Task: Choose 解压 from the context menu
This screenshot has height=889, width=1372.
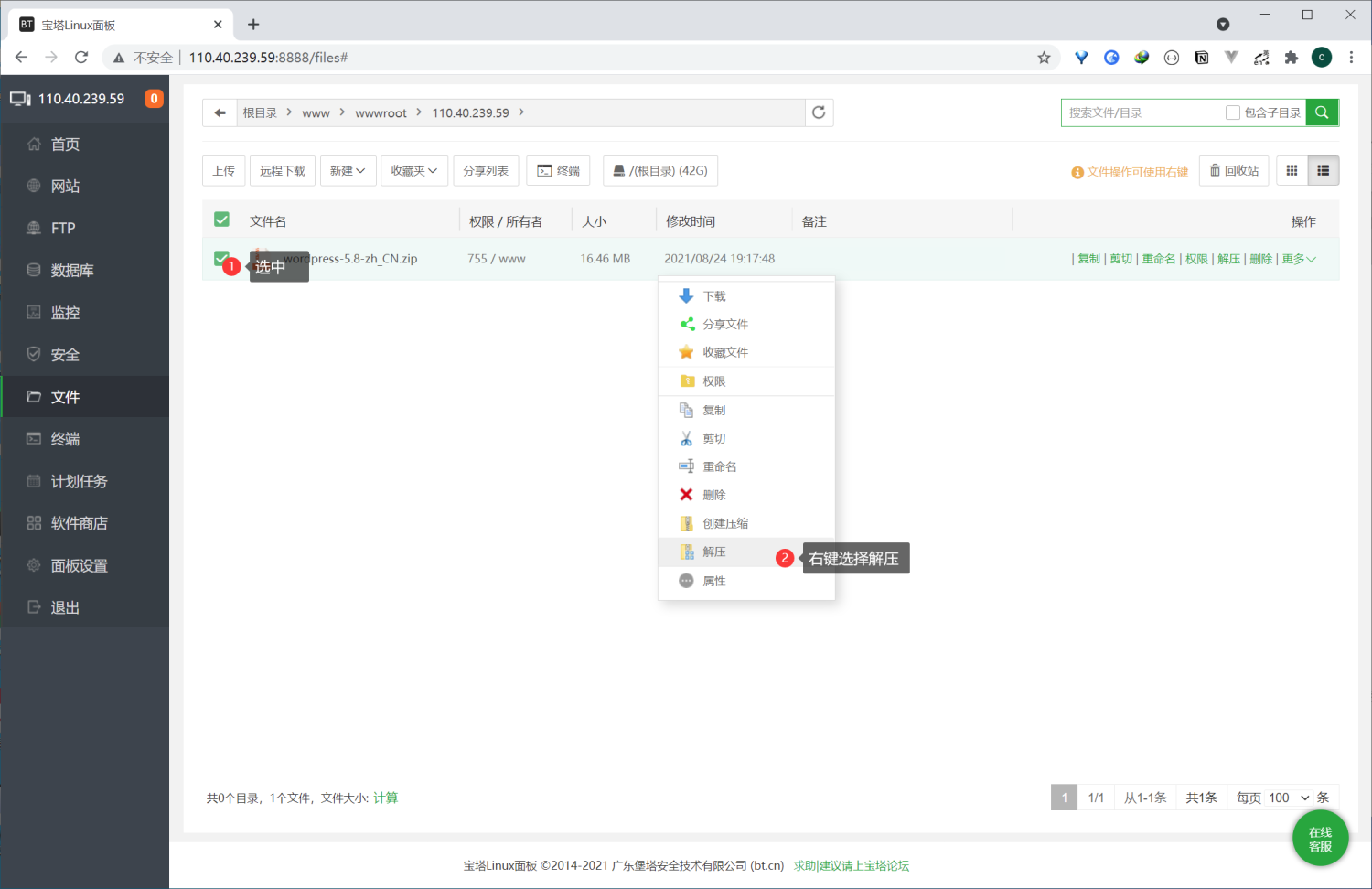Action: 746,552
